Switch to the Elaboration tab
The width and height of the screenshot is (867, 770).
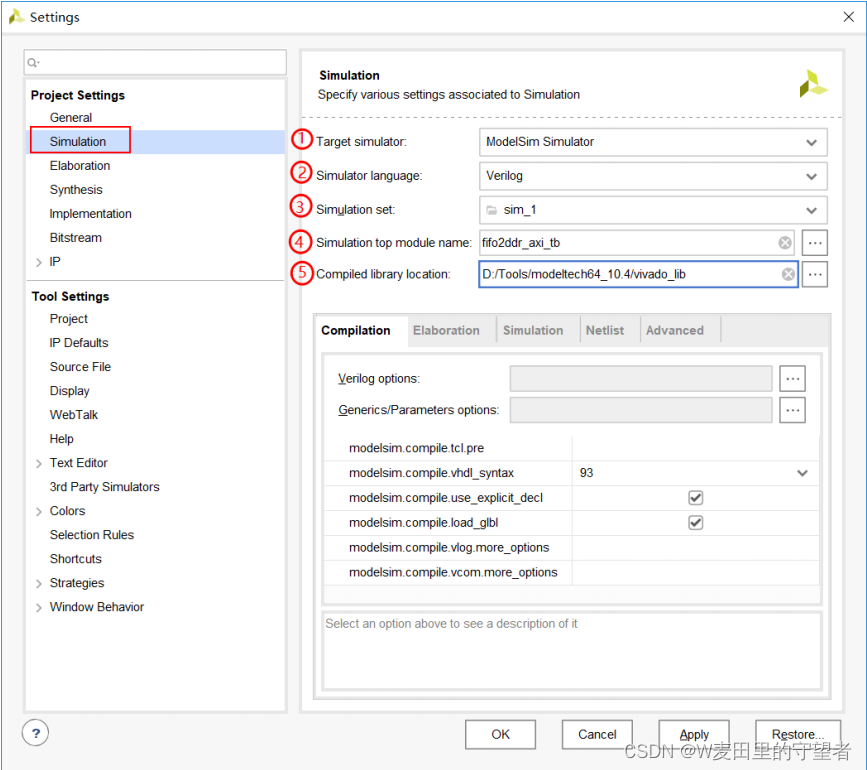click(446, 331)
